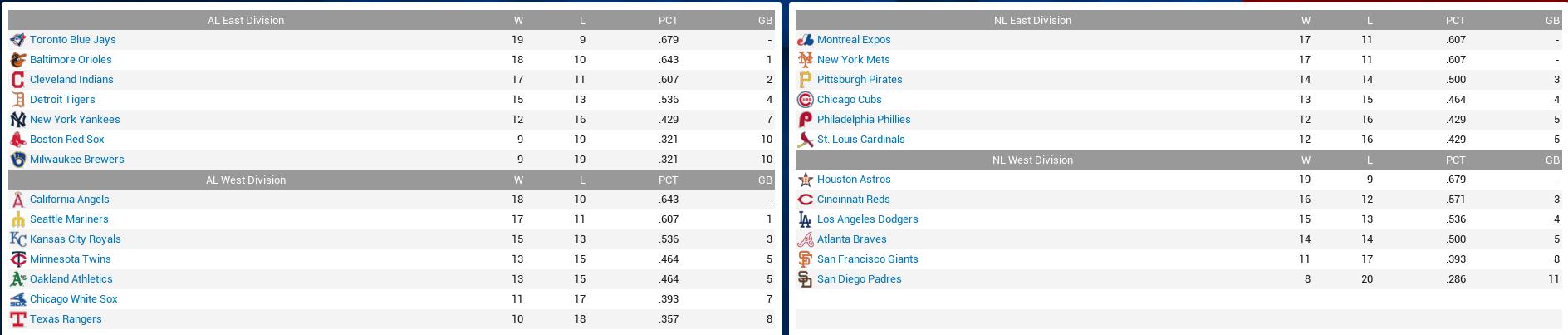Open the St. Louis Cardinals link
Screen dimensions: 1568x335
click(860, 140)
